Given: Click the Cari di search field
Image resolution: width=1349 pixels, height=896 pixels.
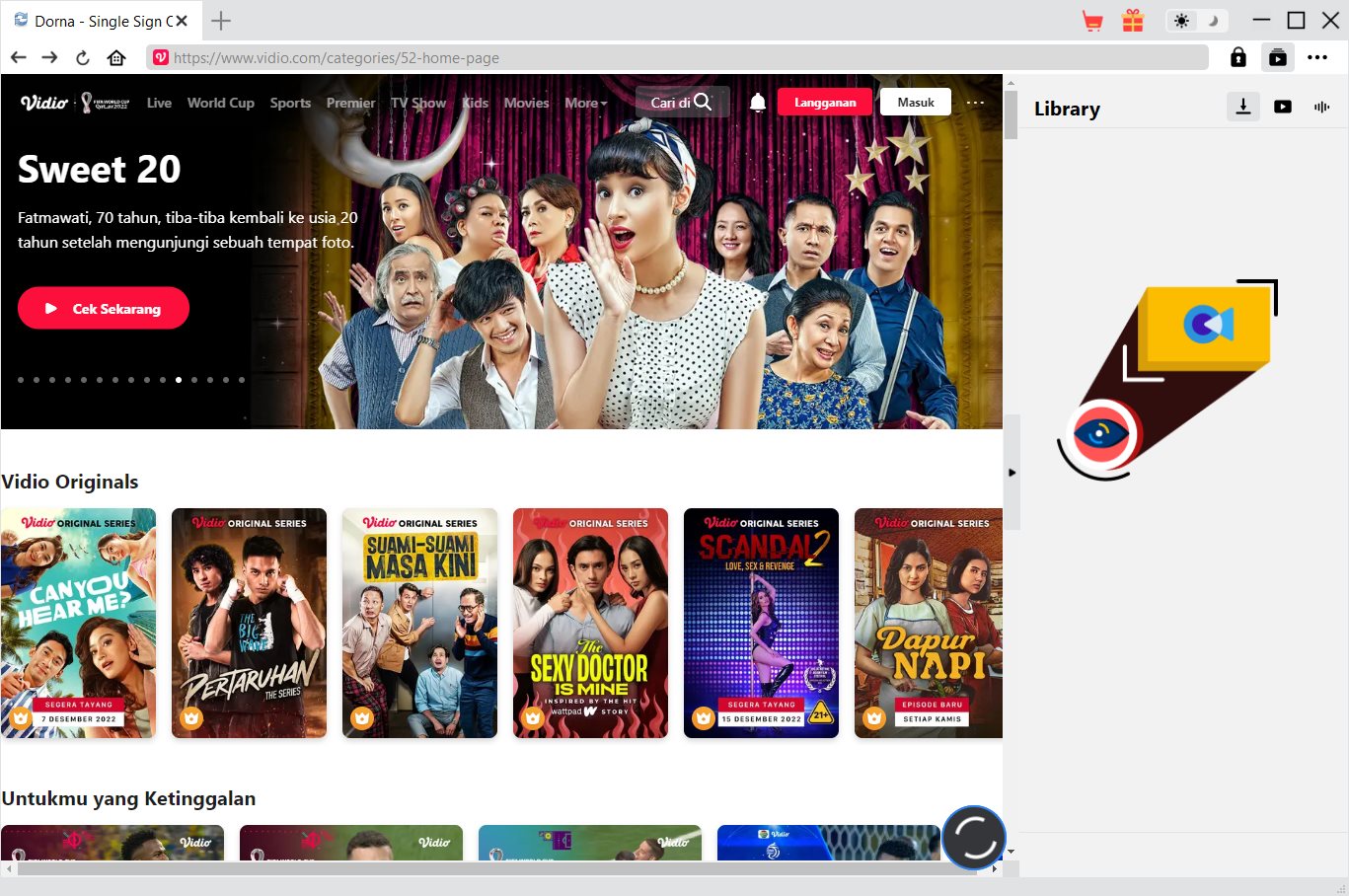Looking at the screenshot, I should pos(681,103).
